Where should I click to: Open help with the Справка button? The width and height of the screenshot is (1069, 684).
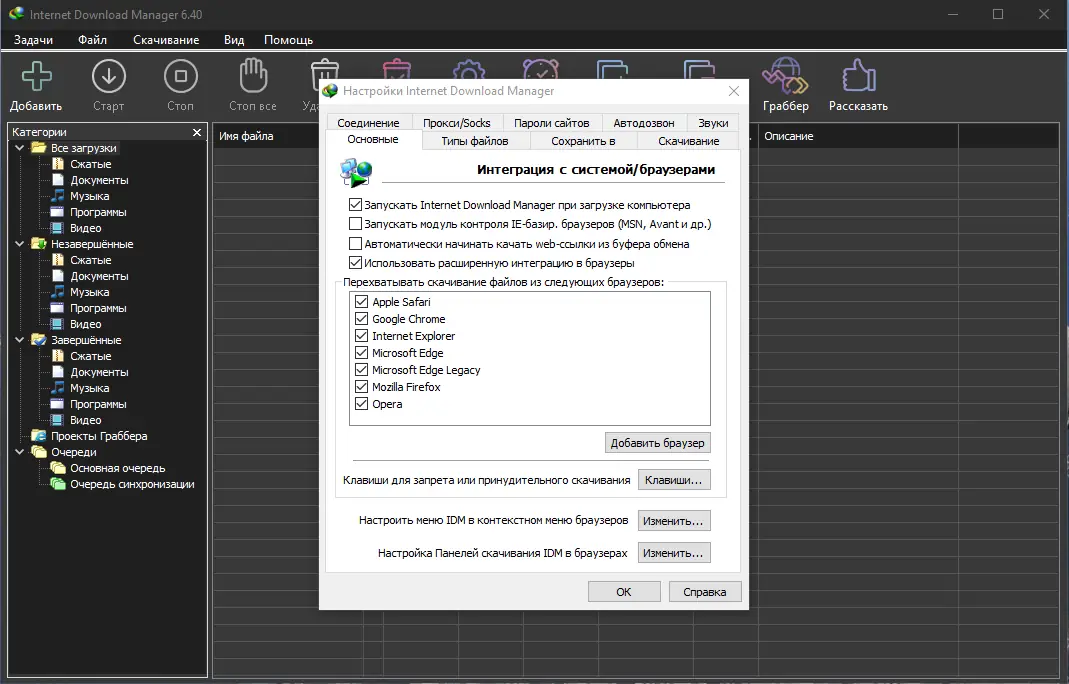(704, 592)
